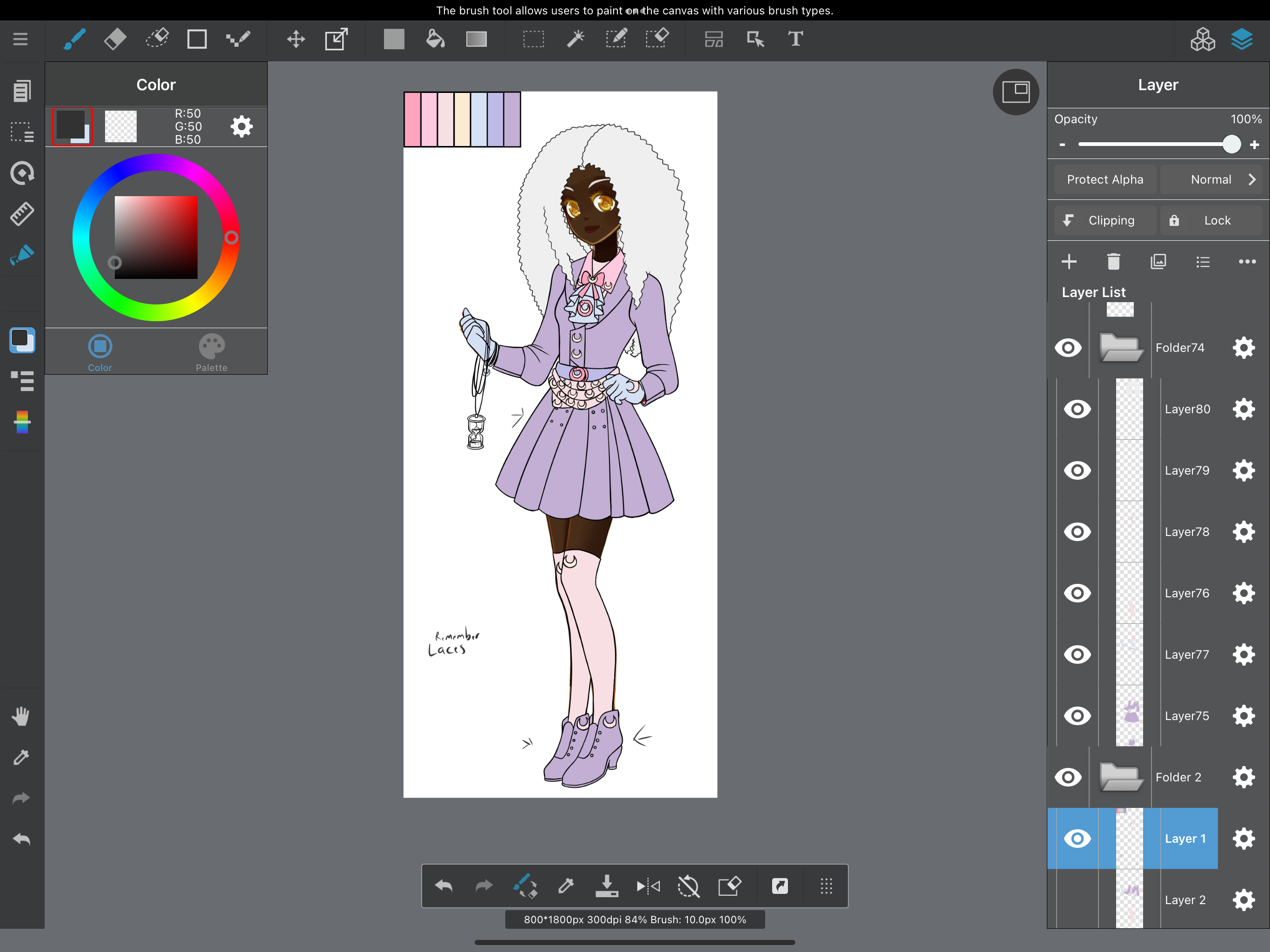Select the Bucket fill tool
Image resolution: width=1270 pixels, height=952 pixels.
[435, 39]
